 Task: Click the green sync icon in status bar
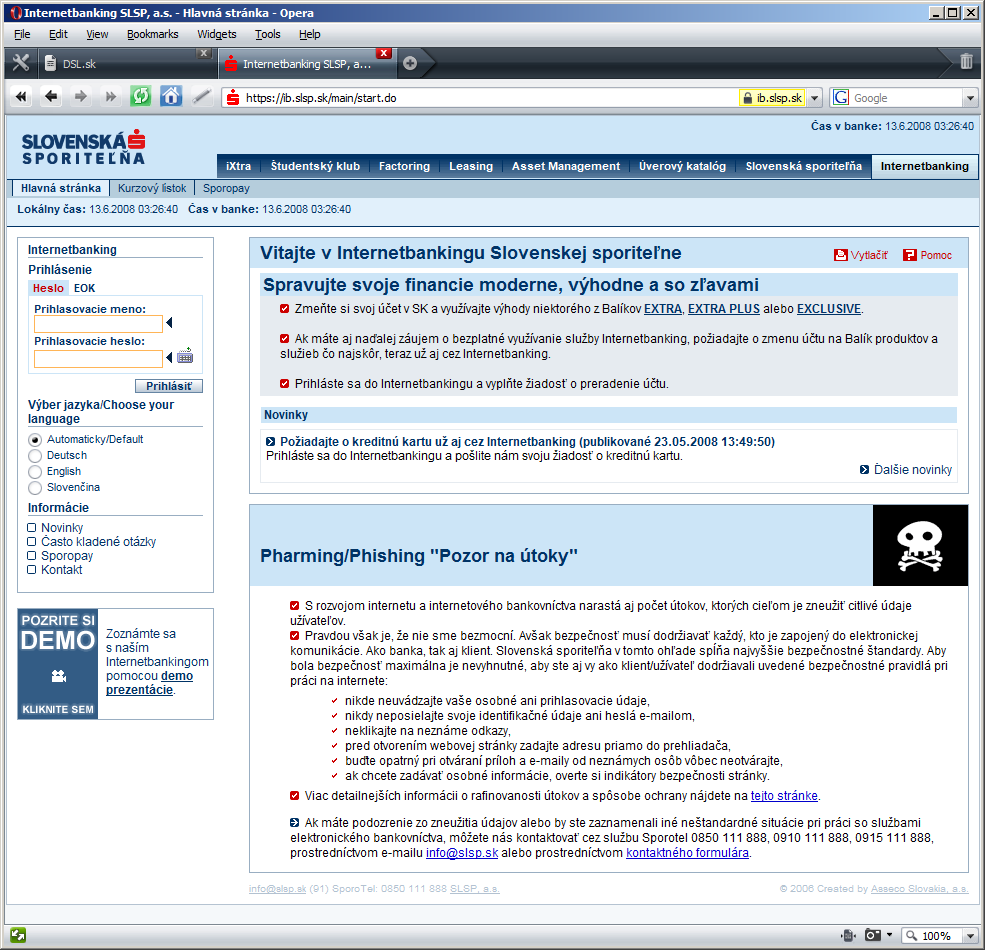pos(18,935)
